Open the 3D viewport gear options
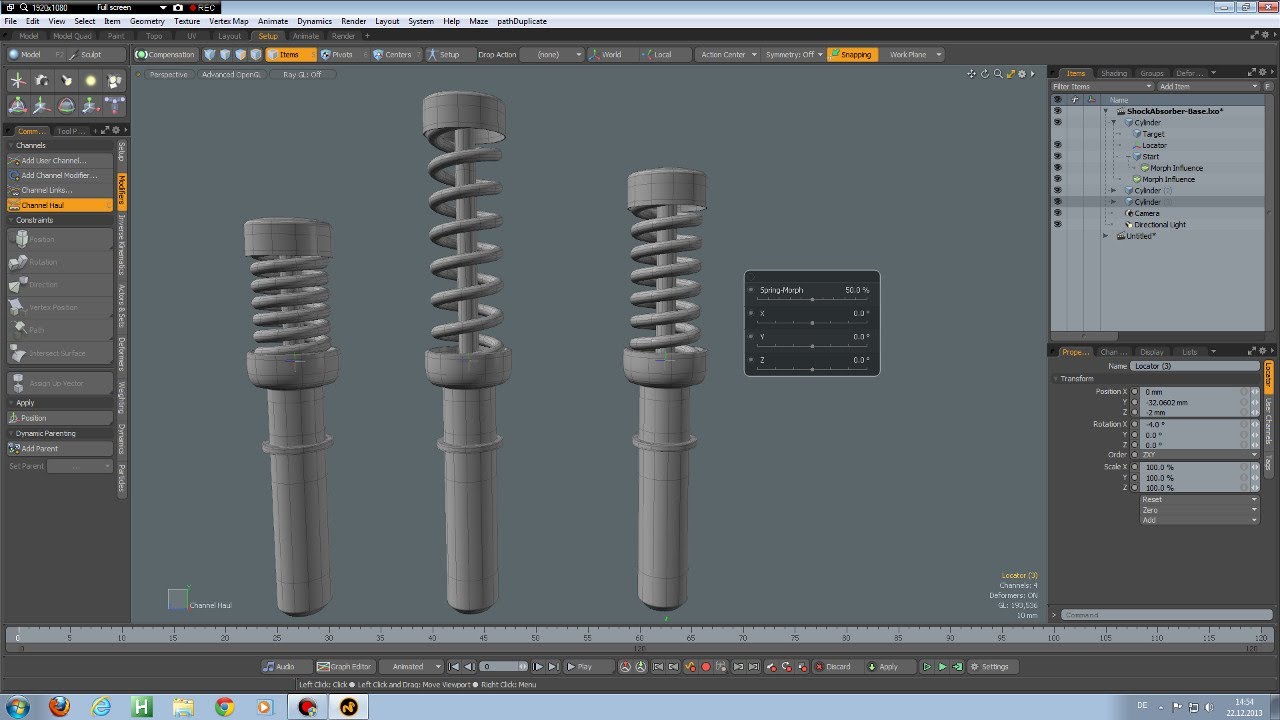This screenshot has width=1280, height=720. pyautogui.click(x=1022, y=74)
